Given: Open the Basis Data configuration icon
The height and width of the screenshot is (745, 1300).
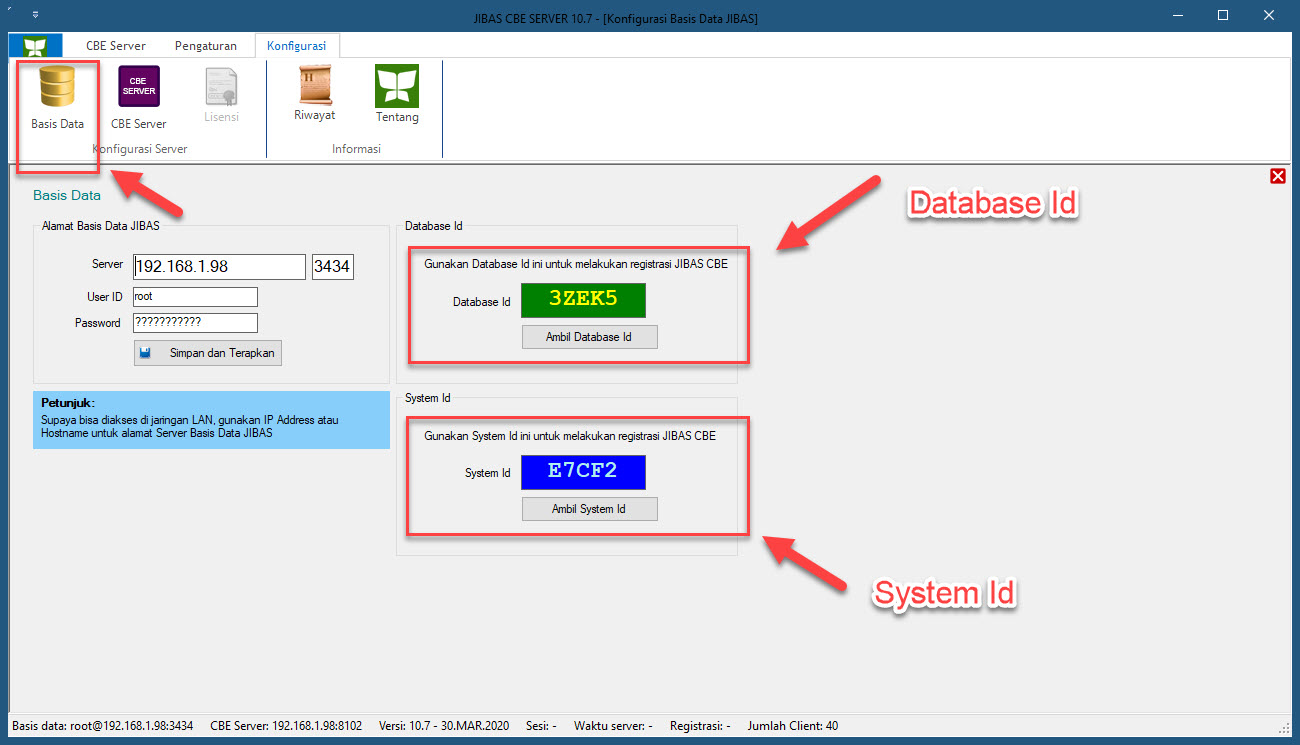Looking at the screenshot, I should (x=55, y=95).
